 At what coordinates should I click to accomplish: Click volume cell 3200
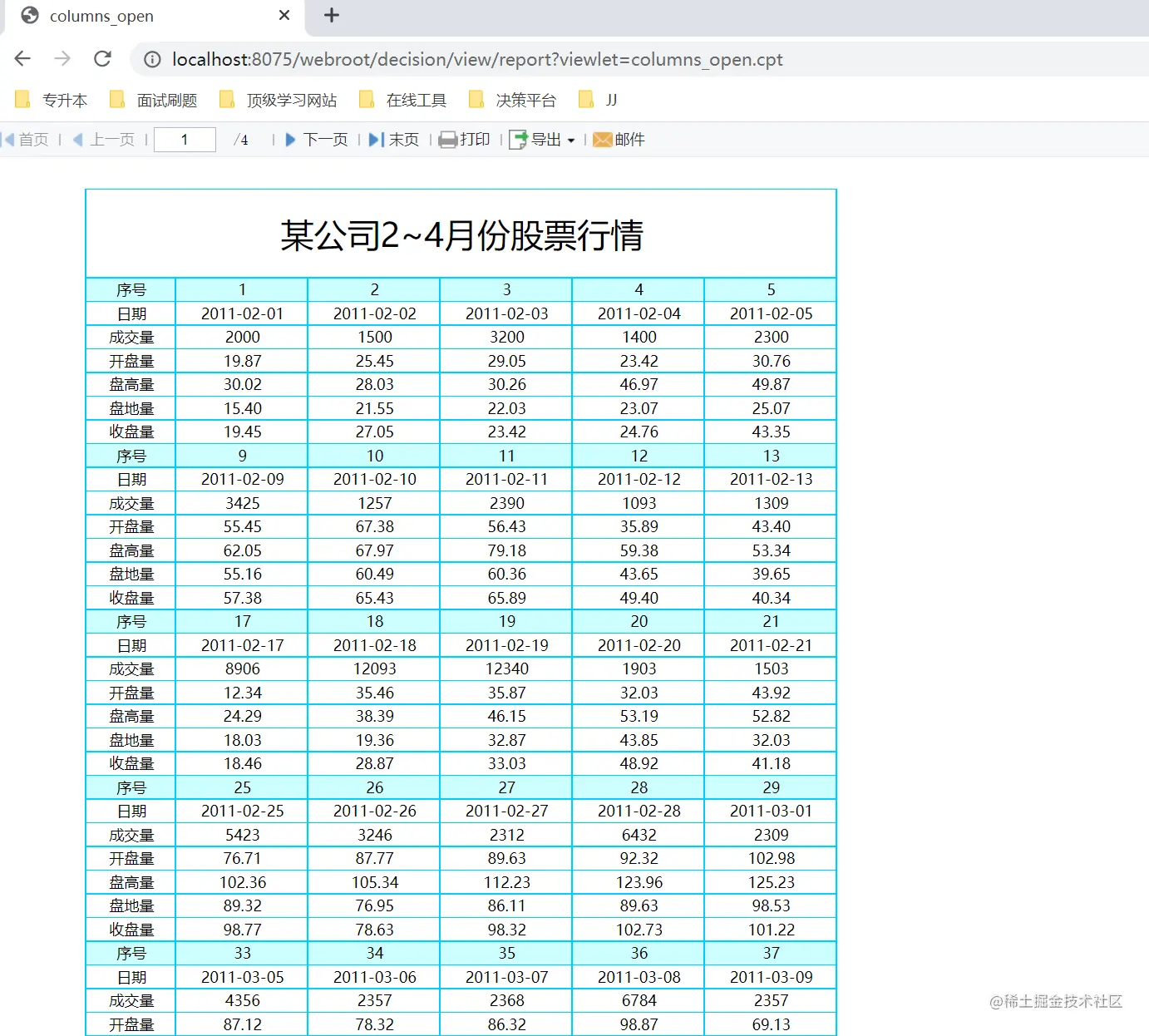(x=506, y=337)
